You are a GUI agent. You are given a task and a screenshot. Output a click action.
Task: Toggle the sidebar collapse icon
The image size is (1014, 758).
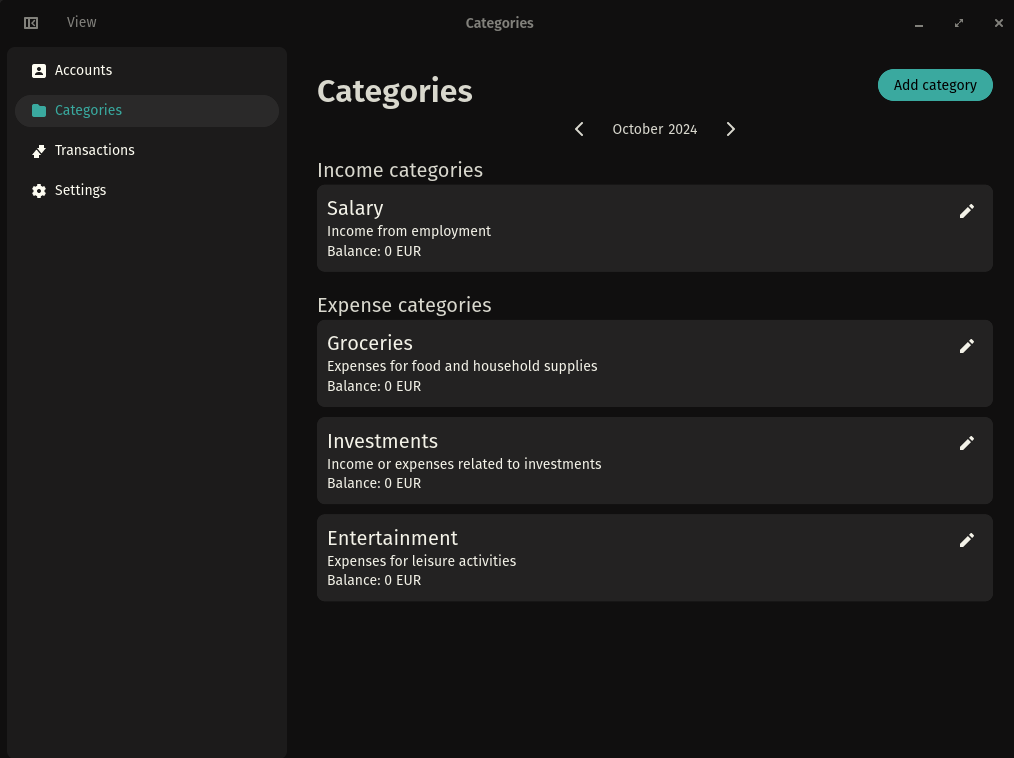(31, 23)
